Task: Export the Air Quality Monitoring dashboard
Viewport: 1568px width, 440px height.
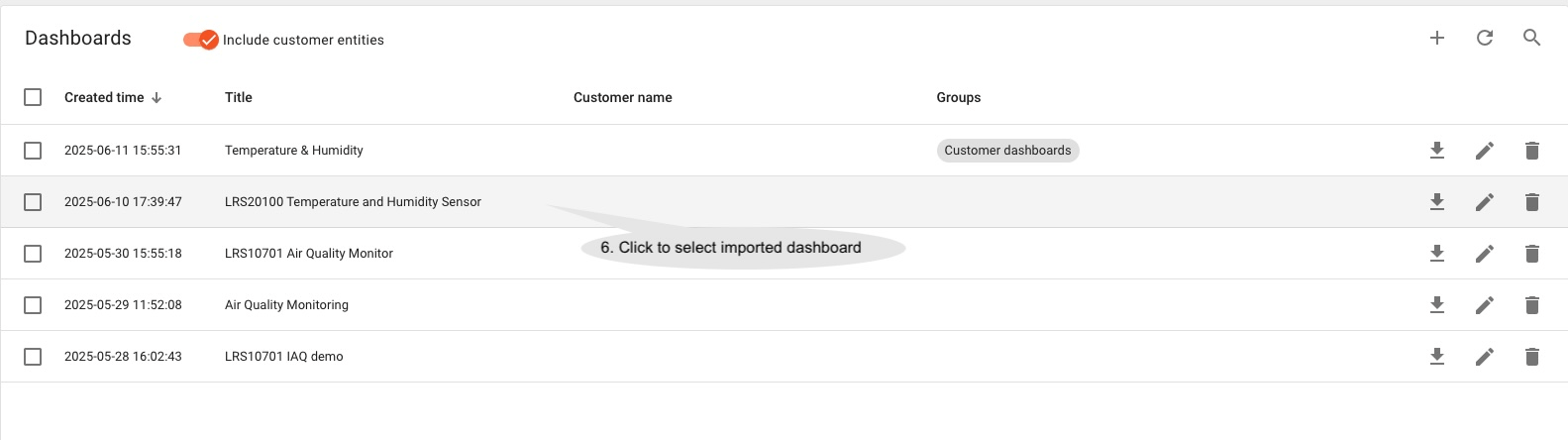Action: pos(1436,305)
